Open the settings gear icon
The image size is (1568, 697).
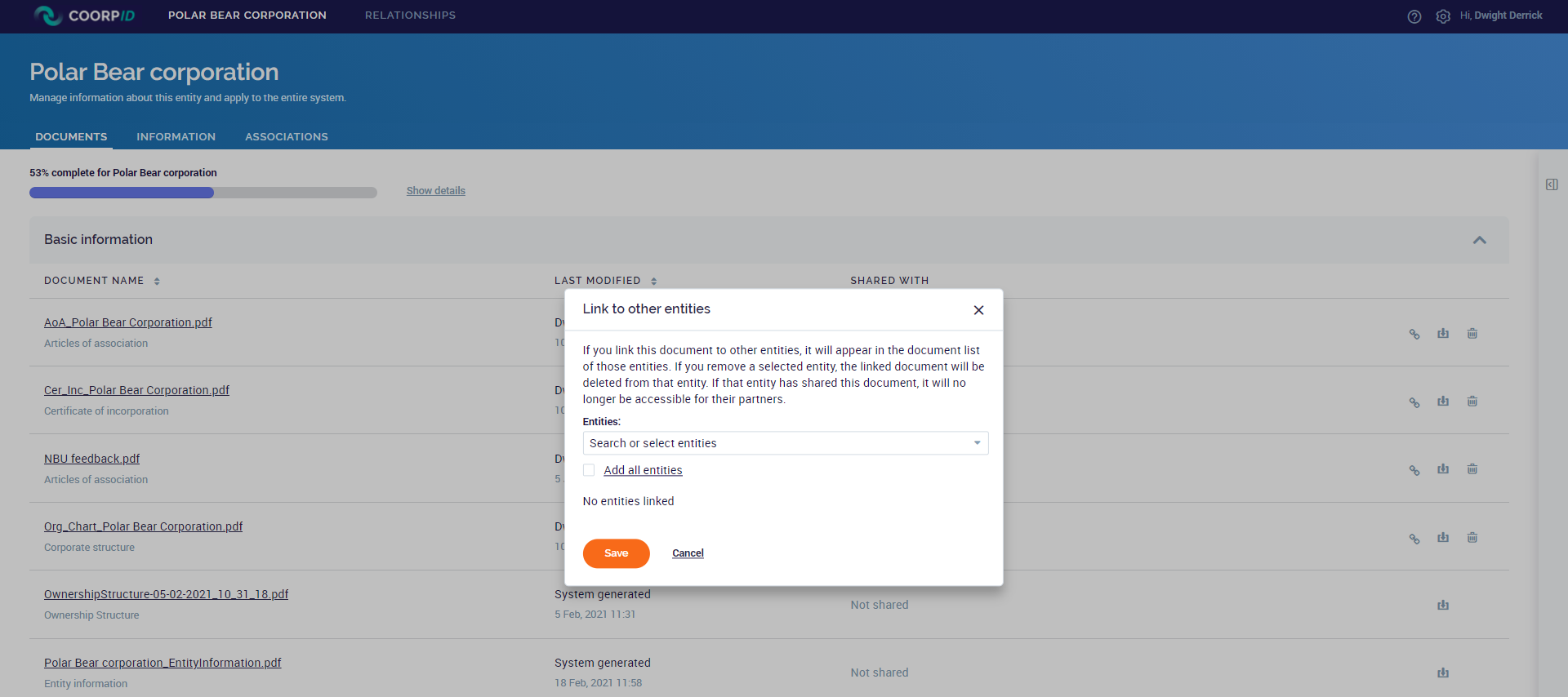[x=1443, y=16]
